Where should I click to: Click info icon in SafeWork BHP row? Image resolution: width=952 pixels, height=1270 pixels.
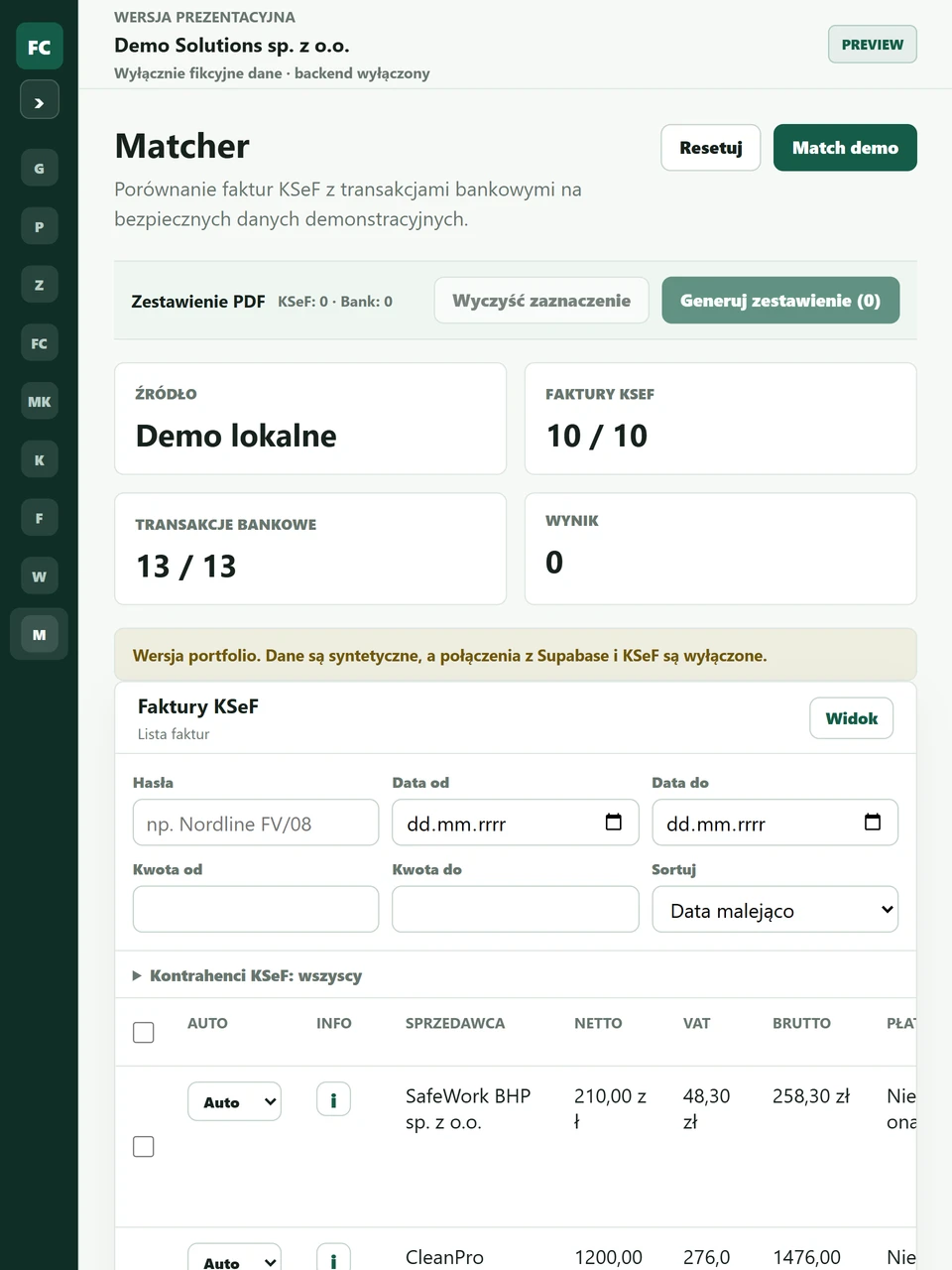point(333,1099)
